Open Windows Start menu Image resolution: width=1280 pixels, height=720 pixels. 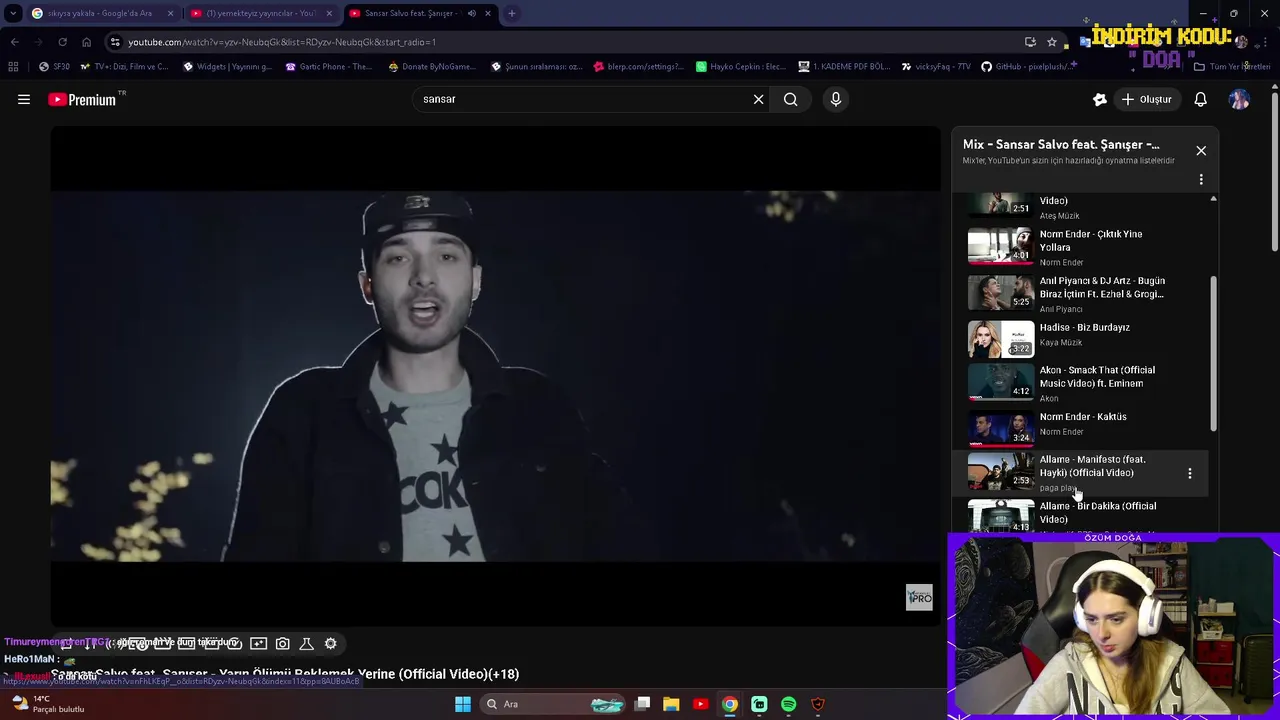click(x=463, y=704)
